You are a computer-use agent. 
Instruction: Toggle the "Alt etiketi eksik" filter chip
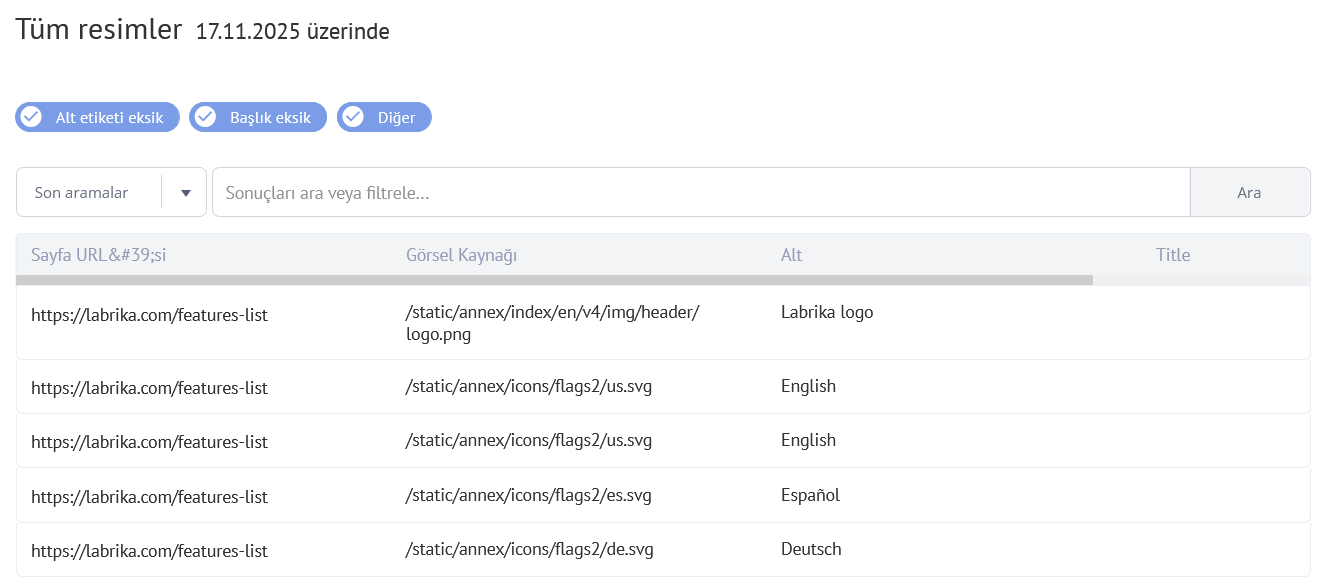97,117
